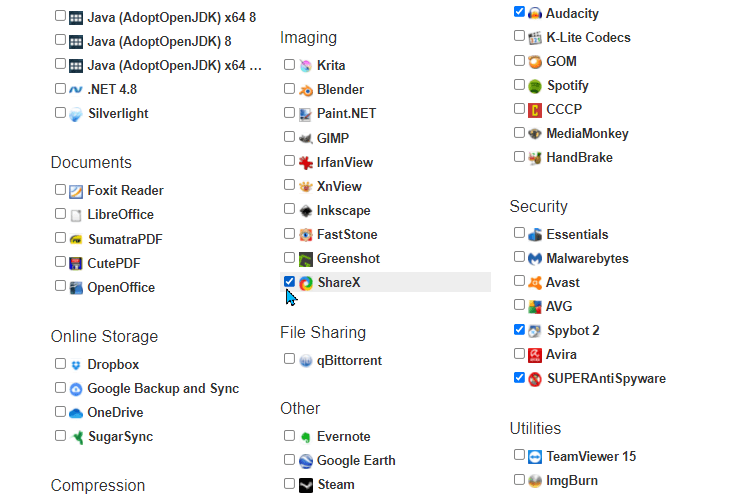Image resolution: width=750 pixels, height=498 pixels.
Task: Click the Spotify green icon
Action: (535, 86)
